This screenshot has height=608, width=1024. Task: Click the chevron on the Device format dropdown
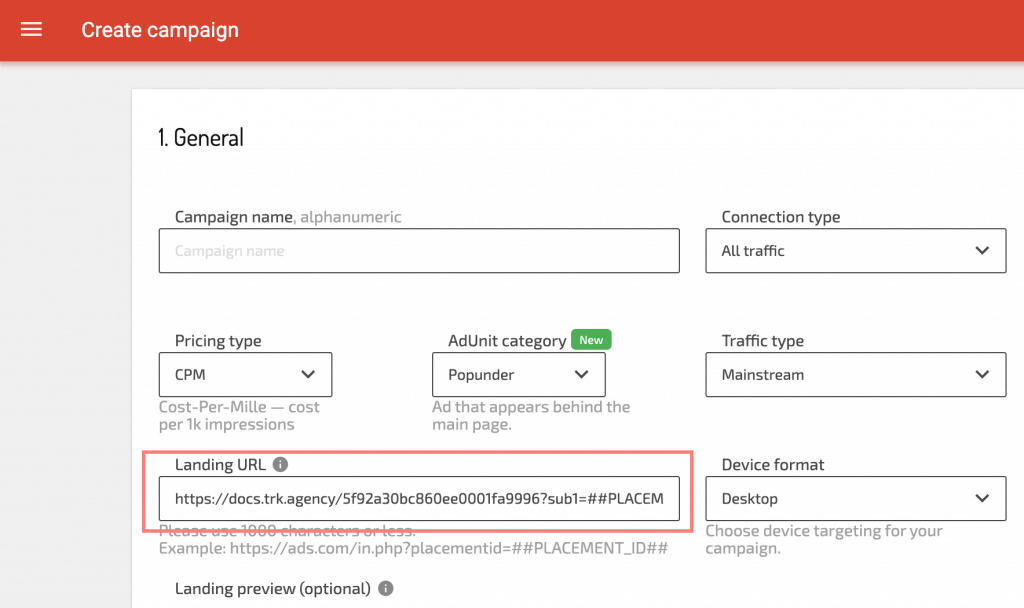point(985,498)
